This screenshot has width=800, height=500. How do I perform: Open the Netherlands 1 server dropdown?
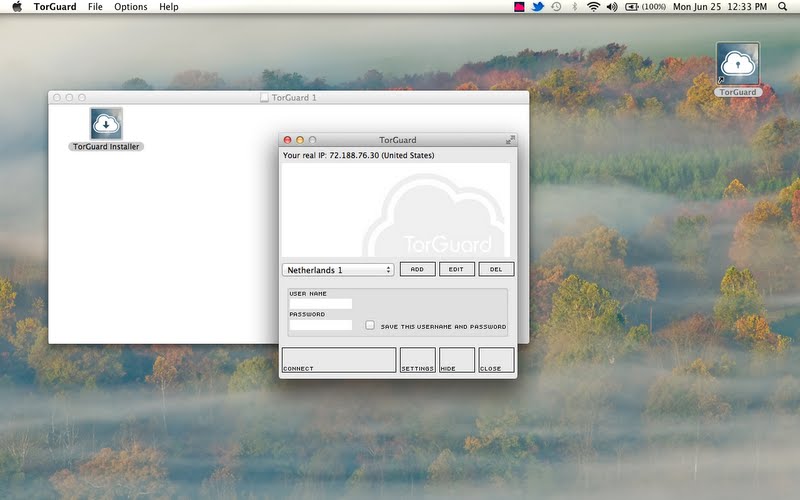coord(338,269)
